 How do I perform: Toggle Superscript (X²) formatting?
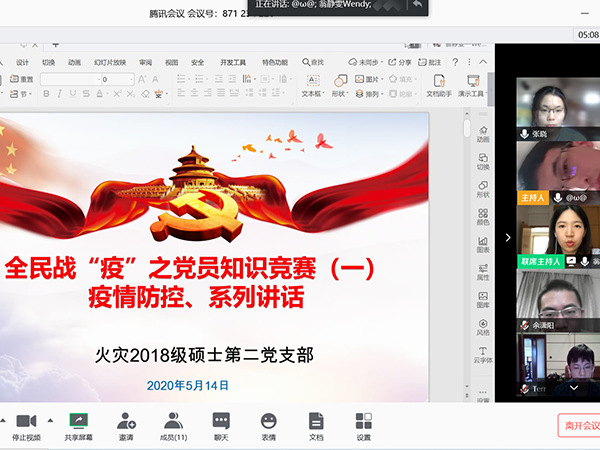click(117, 94)
